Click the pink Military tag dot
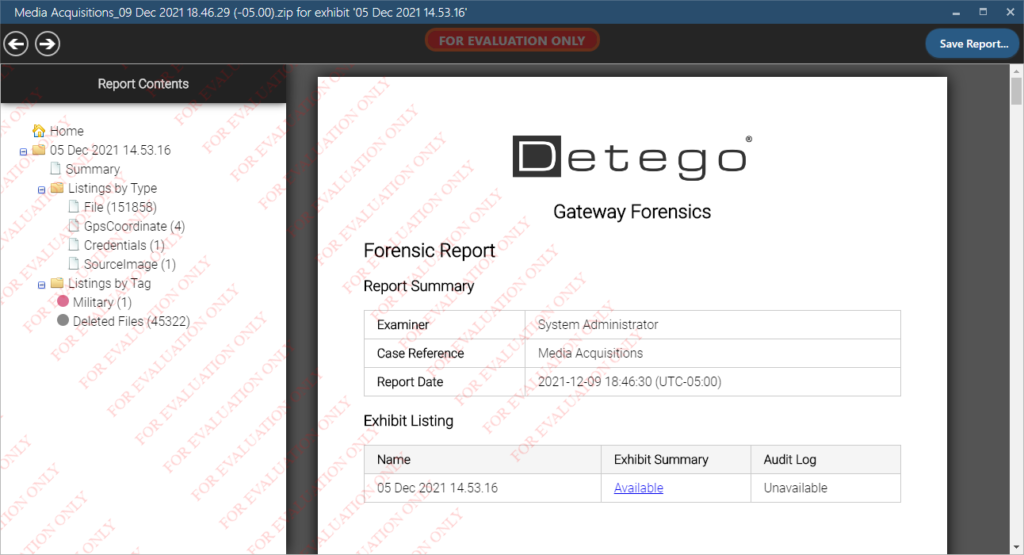The image size is (1024, 555). [63, 301]
